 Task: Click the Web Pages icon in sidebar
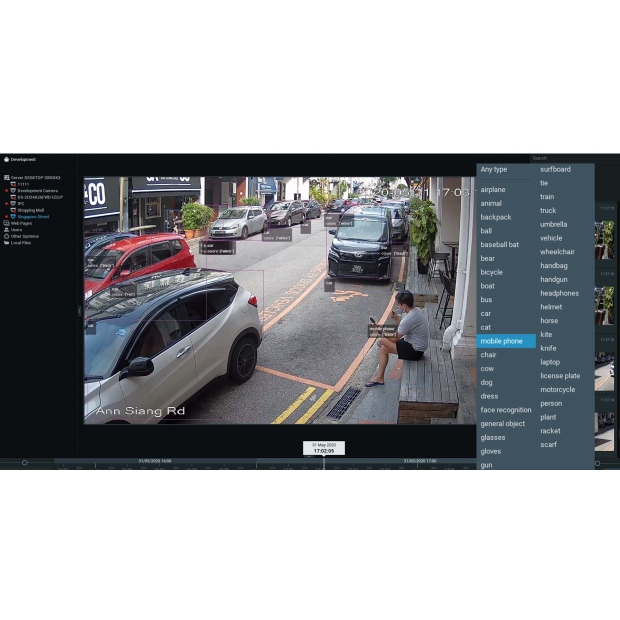7,223
